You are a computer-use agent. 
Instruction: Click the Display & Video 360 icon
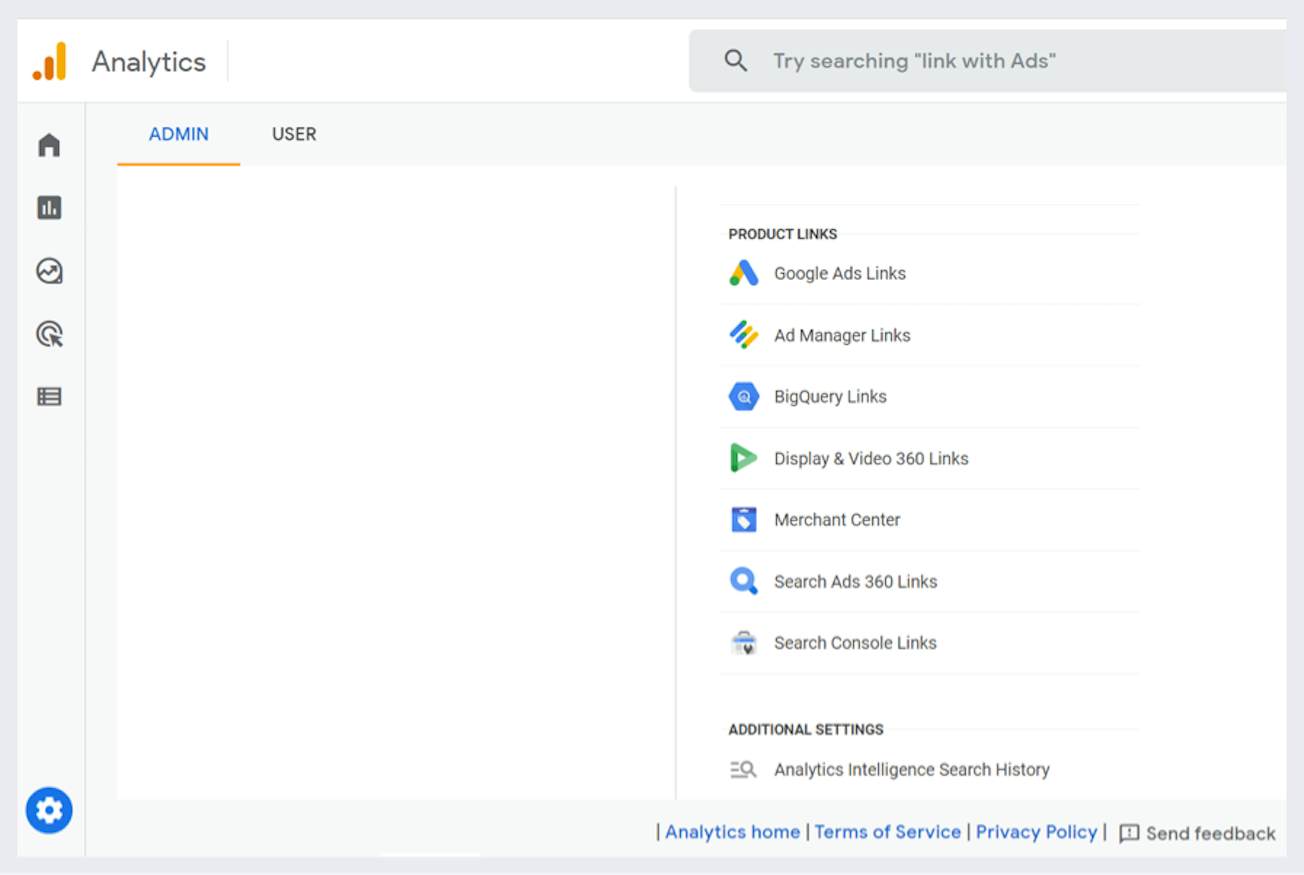tap(744, 458)
